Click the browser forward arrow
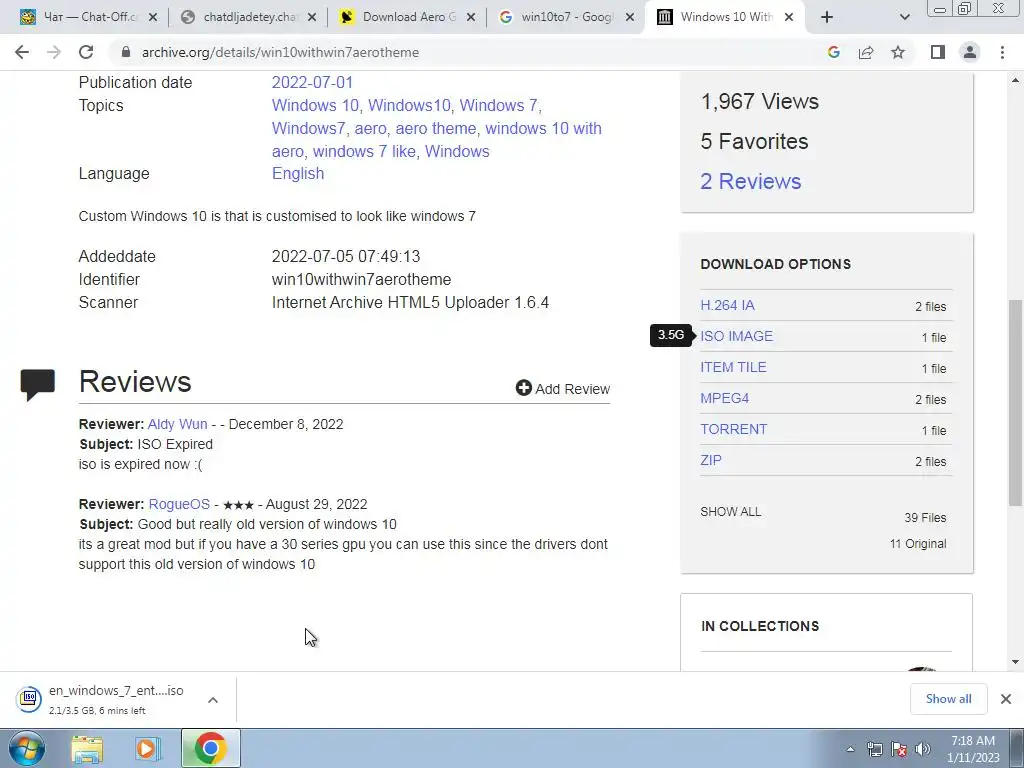 click(x=54, y=52)
